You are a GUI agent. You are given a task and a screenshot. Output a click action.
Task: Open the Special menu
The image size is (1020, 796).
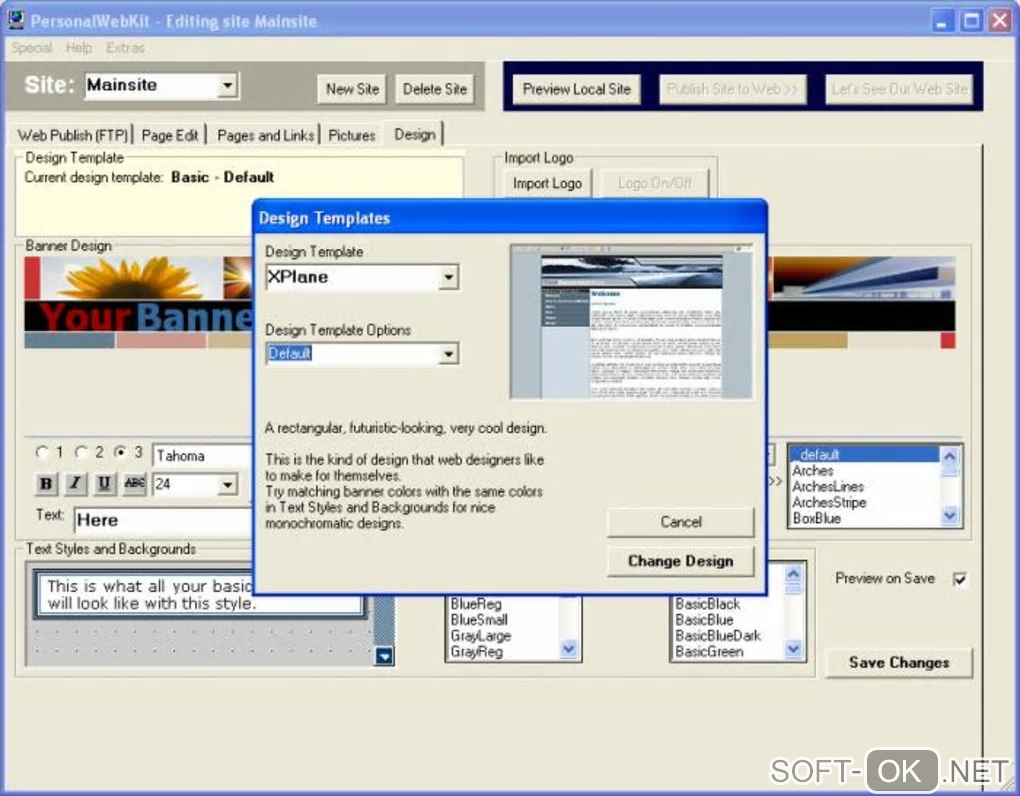point(31,47)
